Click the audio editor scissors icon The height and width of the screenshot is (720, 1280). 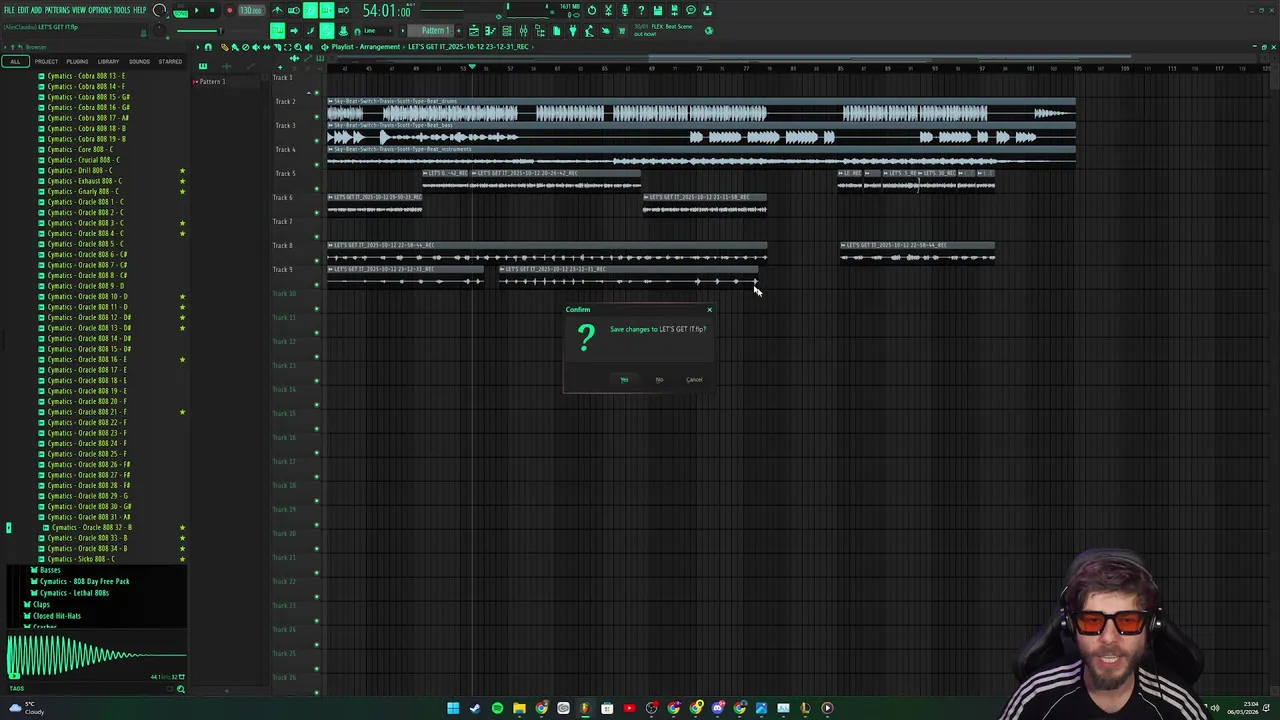608,10
